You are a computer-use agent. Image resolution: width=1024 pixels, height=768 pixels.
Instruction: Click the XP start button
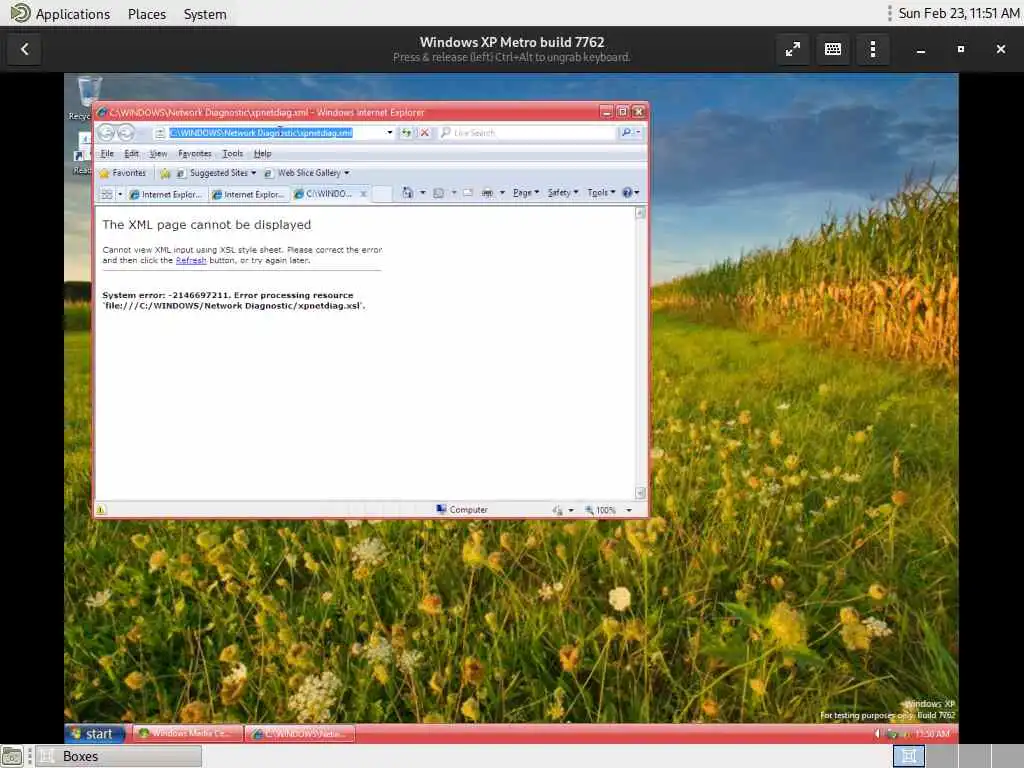pos(95,734)
